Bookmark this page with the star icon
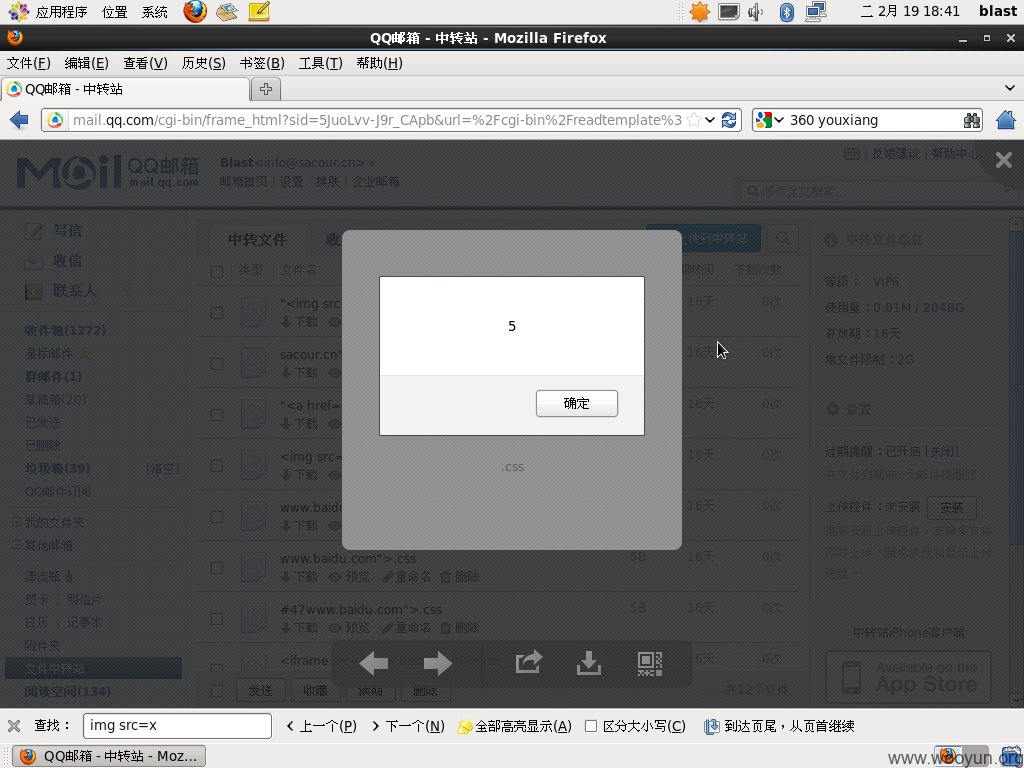Viewport: 1024px width, 768px height. 694,120
